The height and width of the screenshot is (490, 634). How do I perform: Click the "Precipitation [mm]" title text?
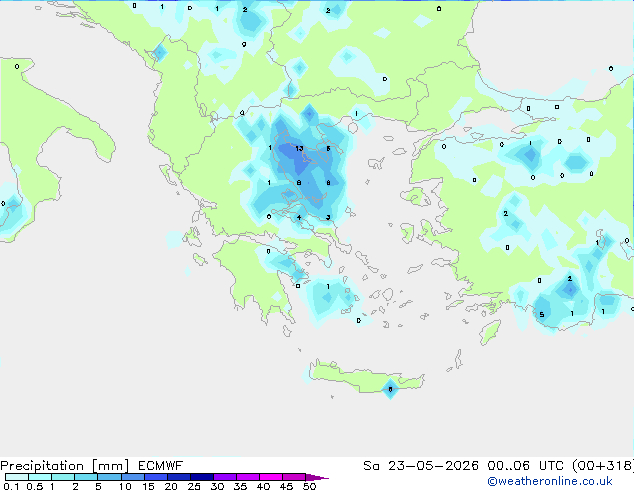tap(65, 466)
